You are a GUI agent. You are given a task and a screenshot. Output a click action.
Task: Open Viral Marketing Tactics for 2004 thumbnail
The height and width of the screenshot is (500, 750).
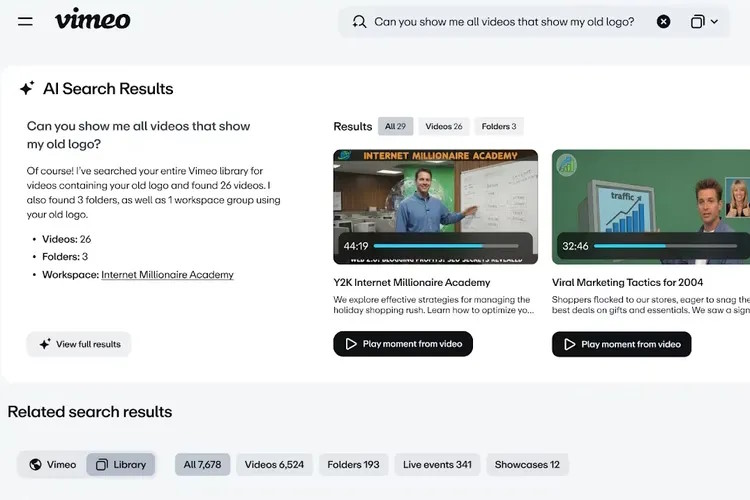[x=651, y=207]
